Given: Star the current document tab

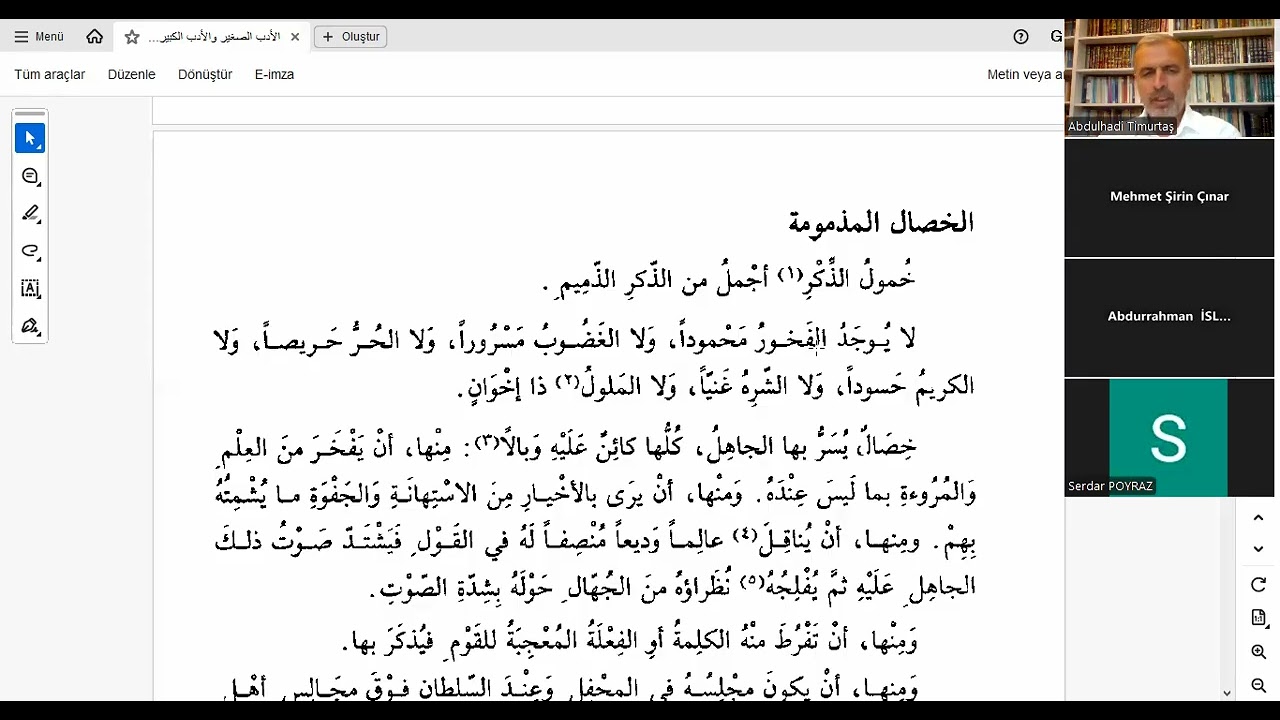Looking at the screenshot, I should click(132, 37).
